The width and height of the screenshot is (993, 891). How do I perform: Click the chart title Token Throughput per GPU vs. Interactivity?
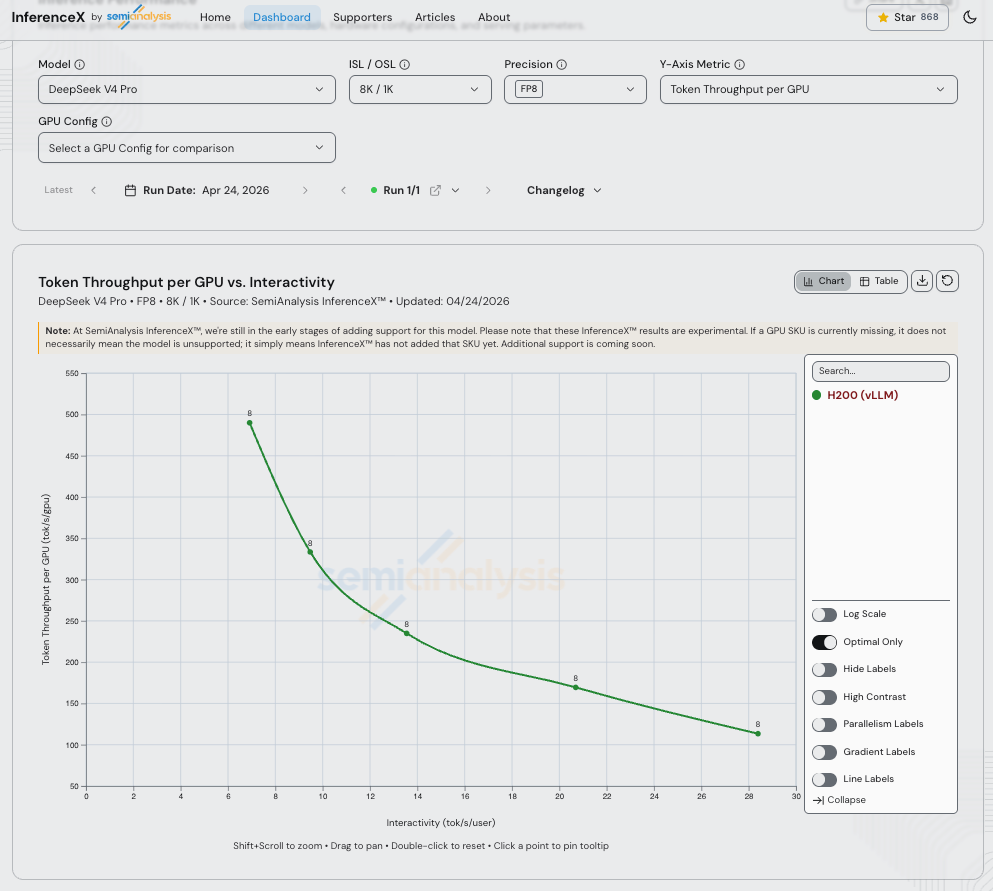click(186, 282)
